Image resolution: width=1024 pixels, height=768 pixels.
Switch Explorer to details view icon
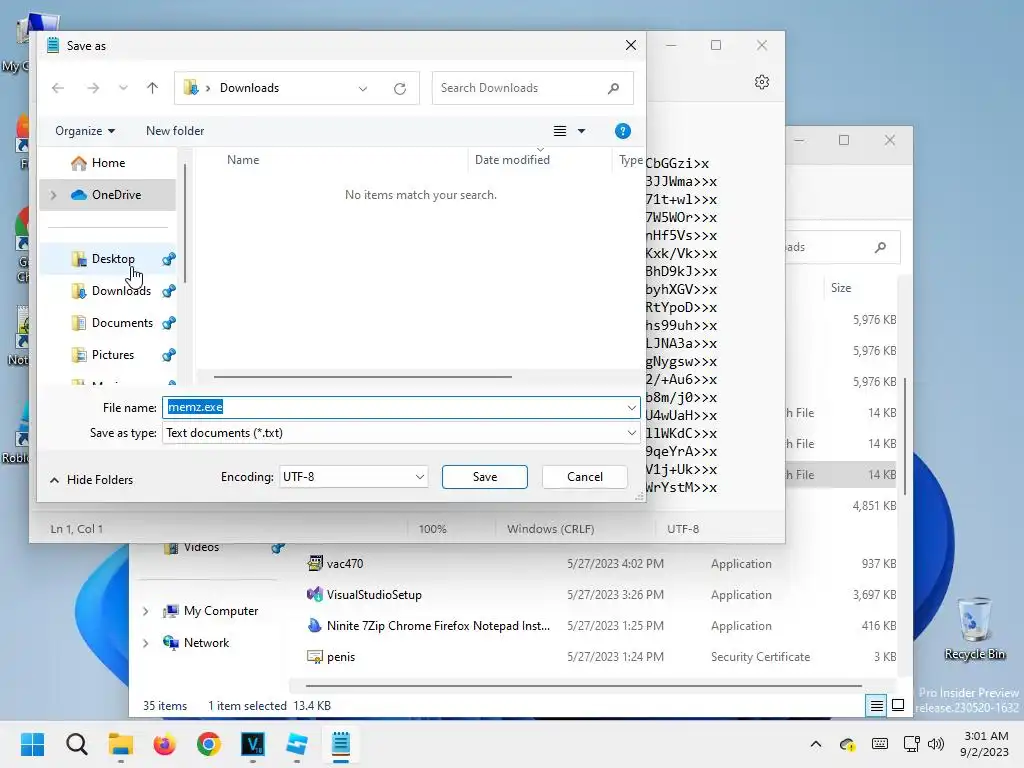pos(876,705)
